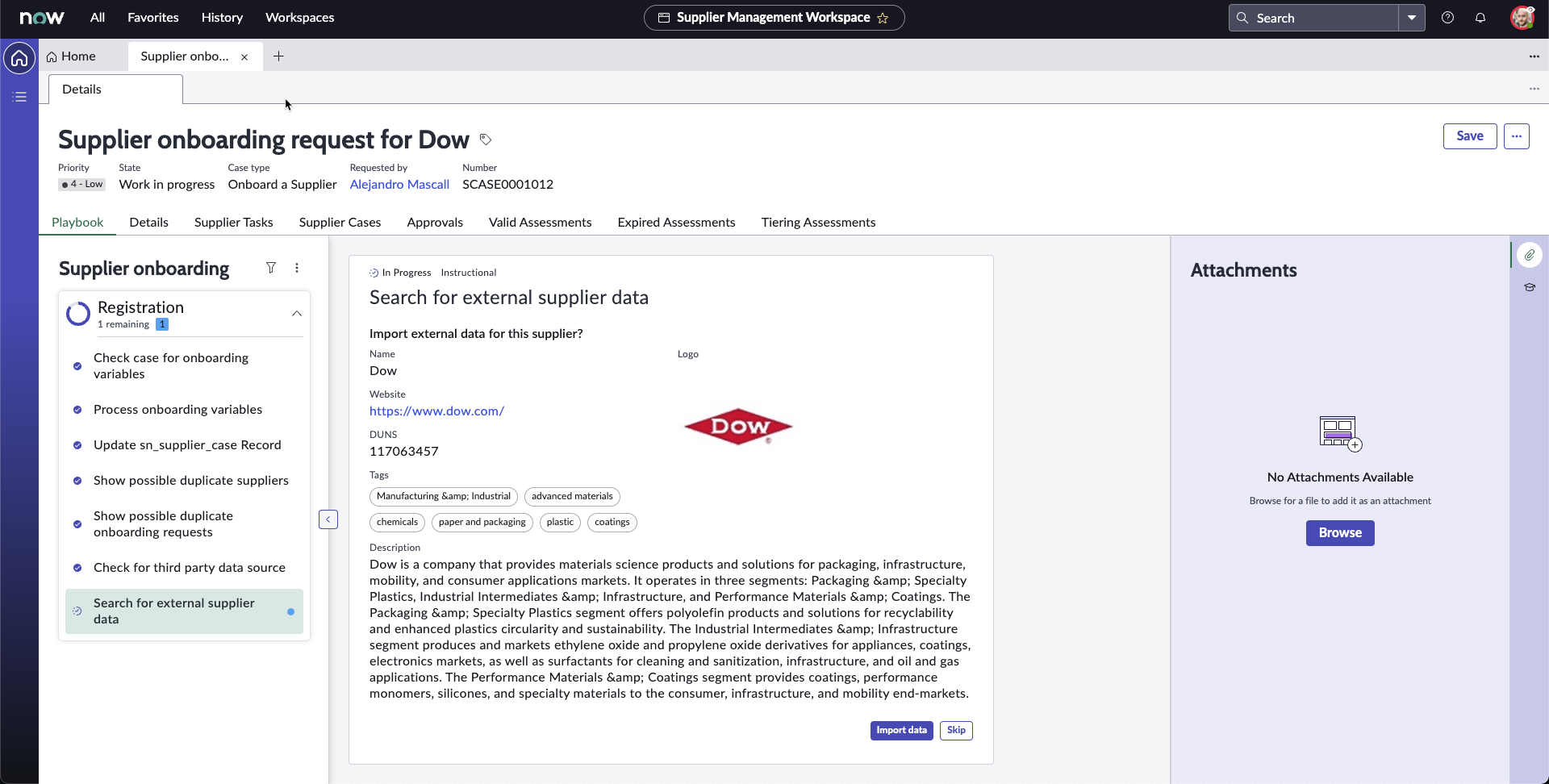Select 'Check for third party data source' step
This screenshot has width=1549, height=784.
[x=184, y=568]
